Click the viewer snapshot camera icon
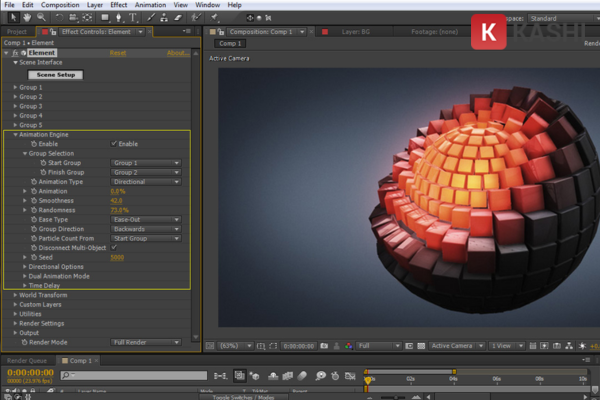600x400 pixels. point(324,346)
